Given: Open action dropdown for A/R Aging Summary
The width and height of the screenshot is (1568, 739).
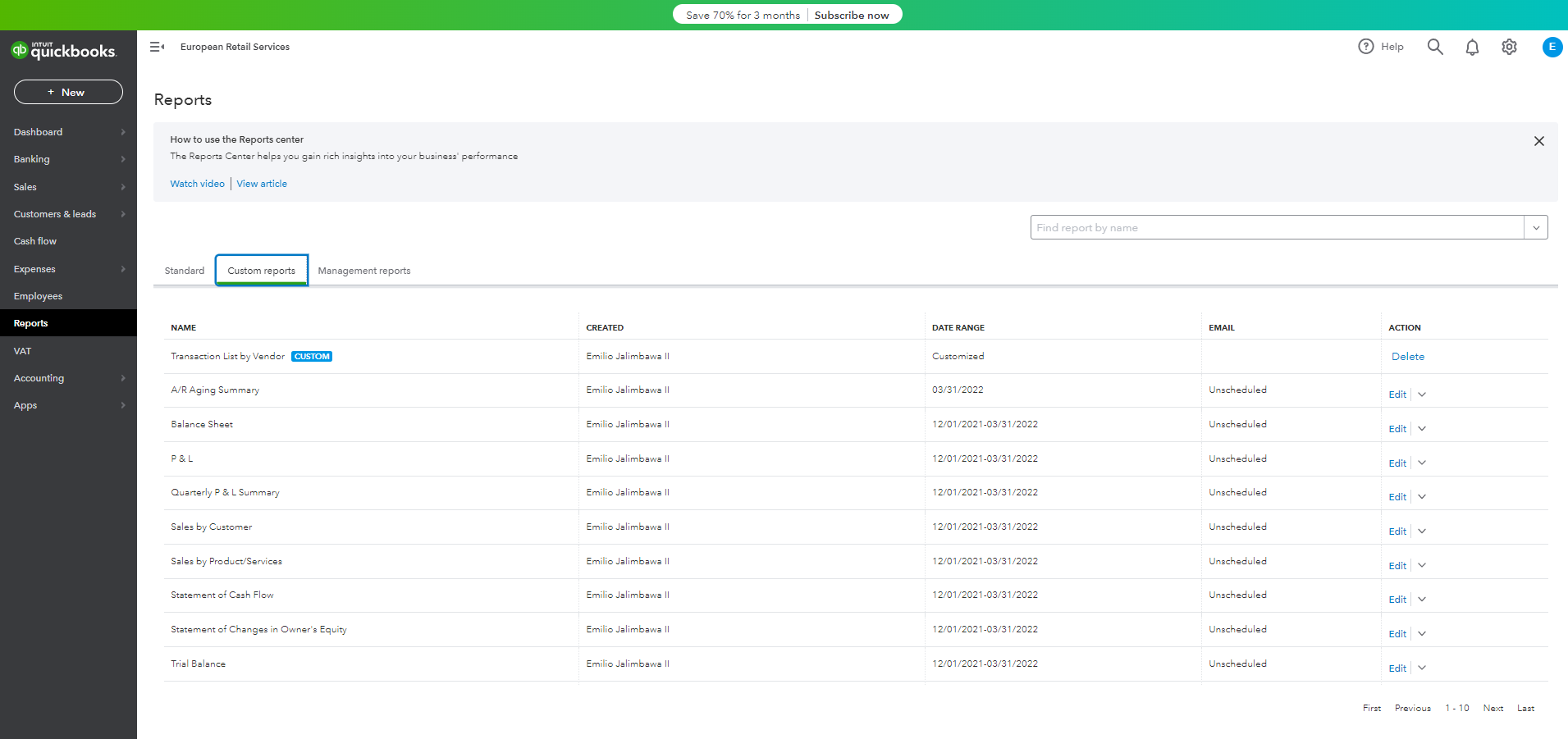Looking at the screenshot, I should [x=1422, y=395].
